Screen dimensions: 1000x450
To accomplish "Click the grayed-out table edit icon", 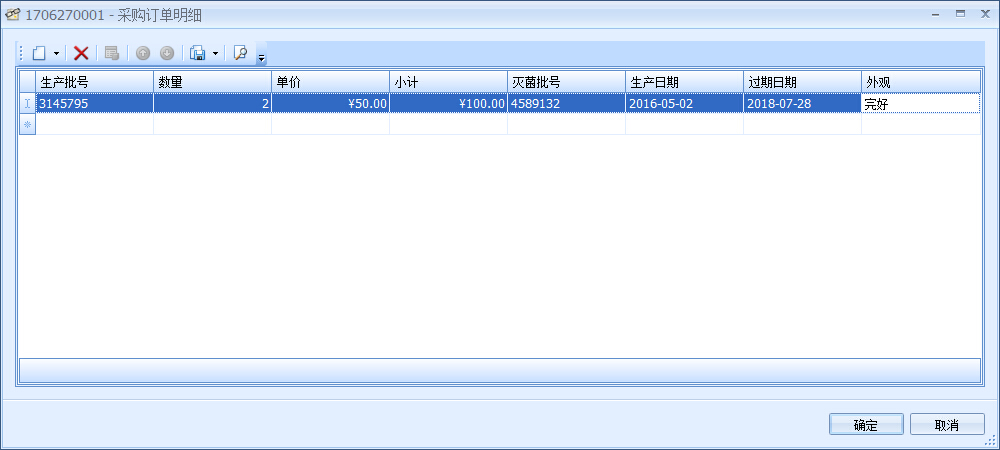I will pyautogui.click(x=111, y=53).
